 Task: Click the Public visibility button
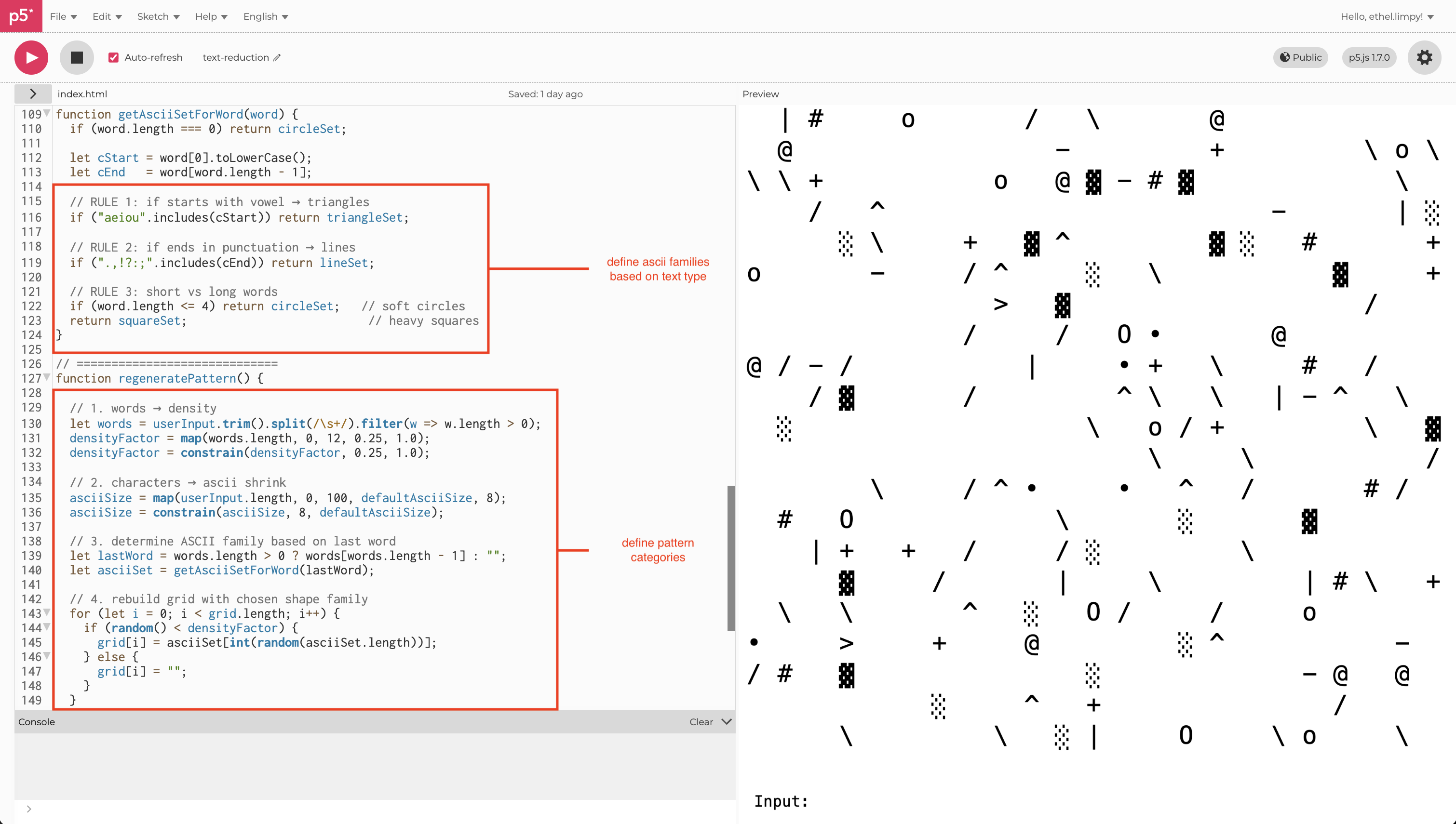[1300, 57]
